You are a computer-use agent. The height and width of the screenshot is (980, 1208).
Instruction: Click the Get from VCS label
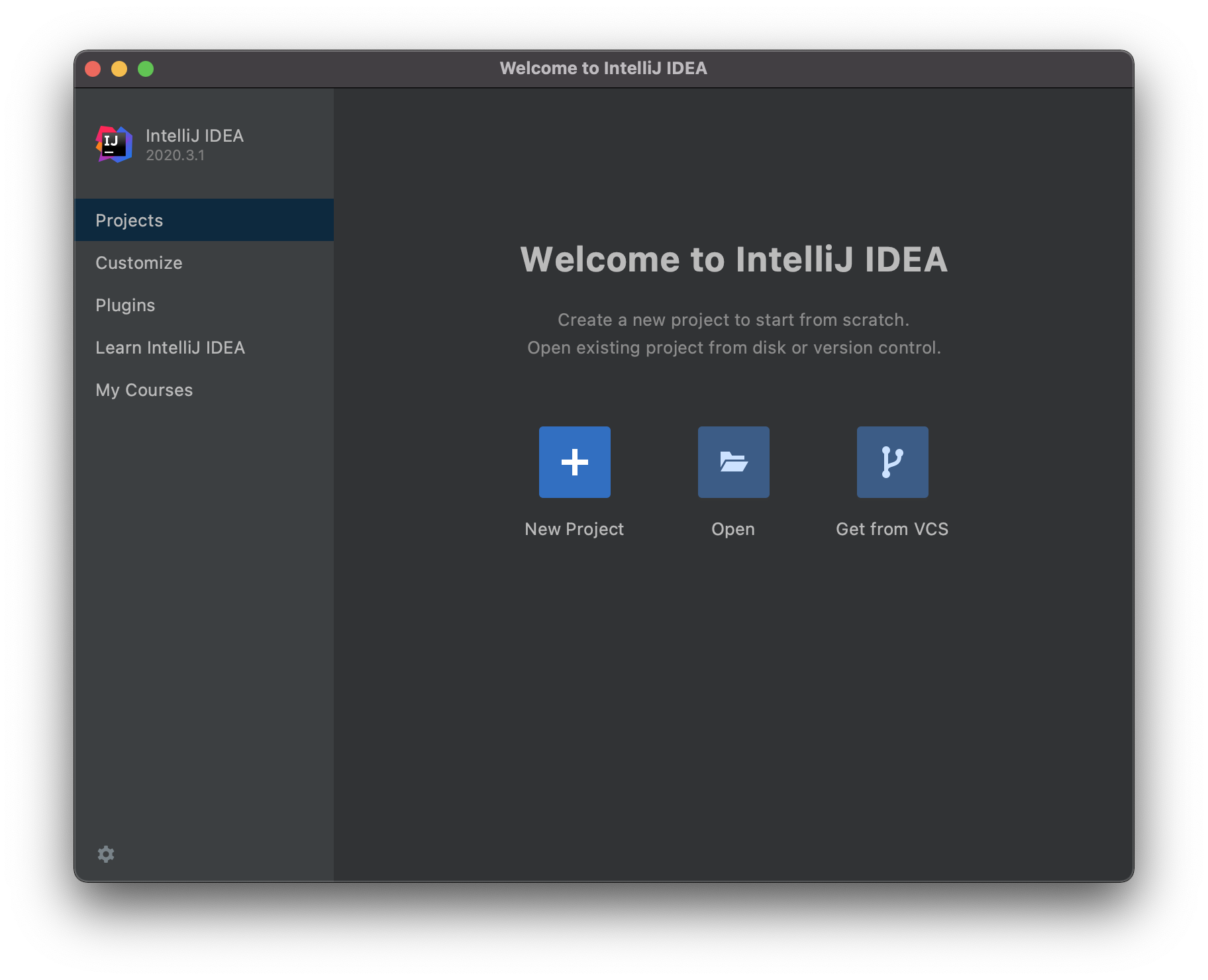[892, 528]
